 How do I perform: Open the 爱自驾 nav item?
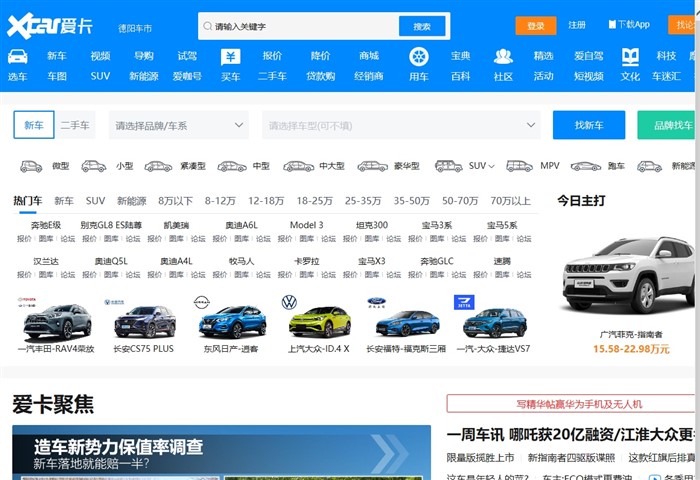pos(588,56)
